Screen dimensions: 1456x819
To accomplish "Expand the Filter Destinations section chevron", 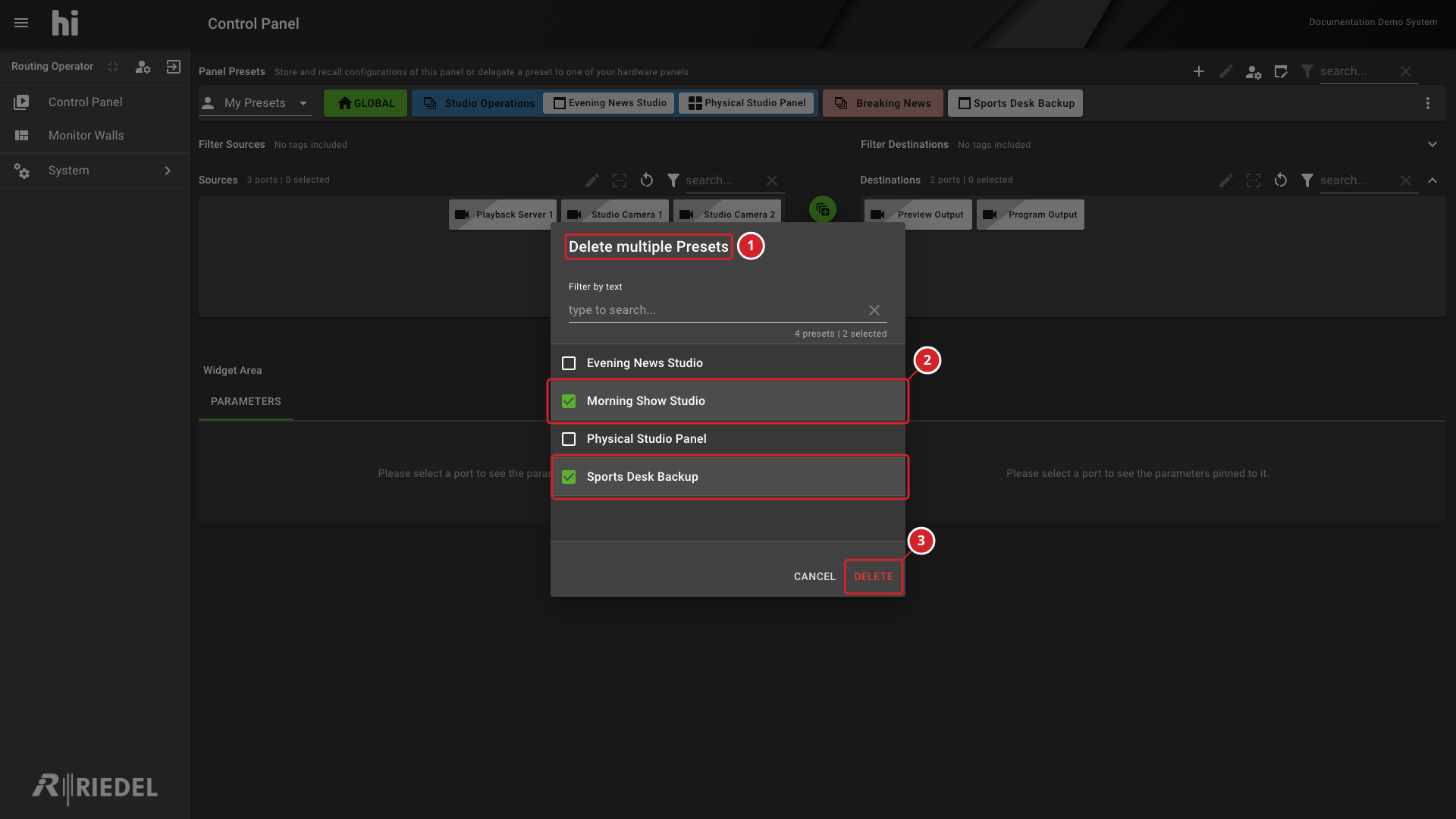I will [1432, 144].
